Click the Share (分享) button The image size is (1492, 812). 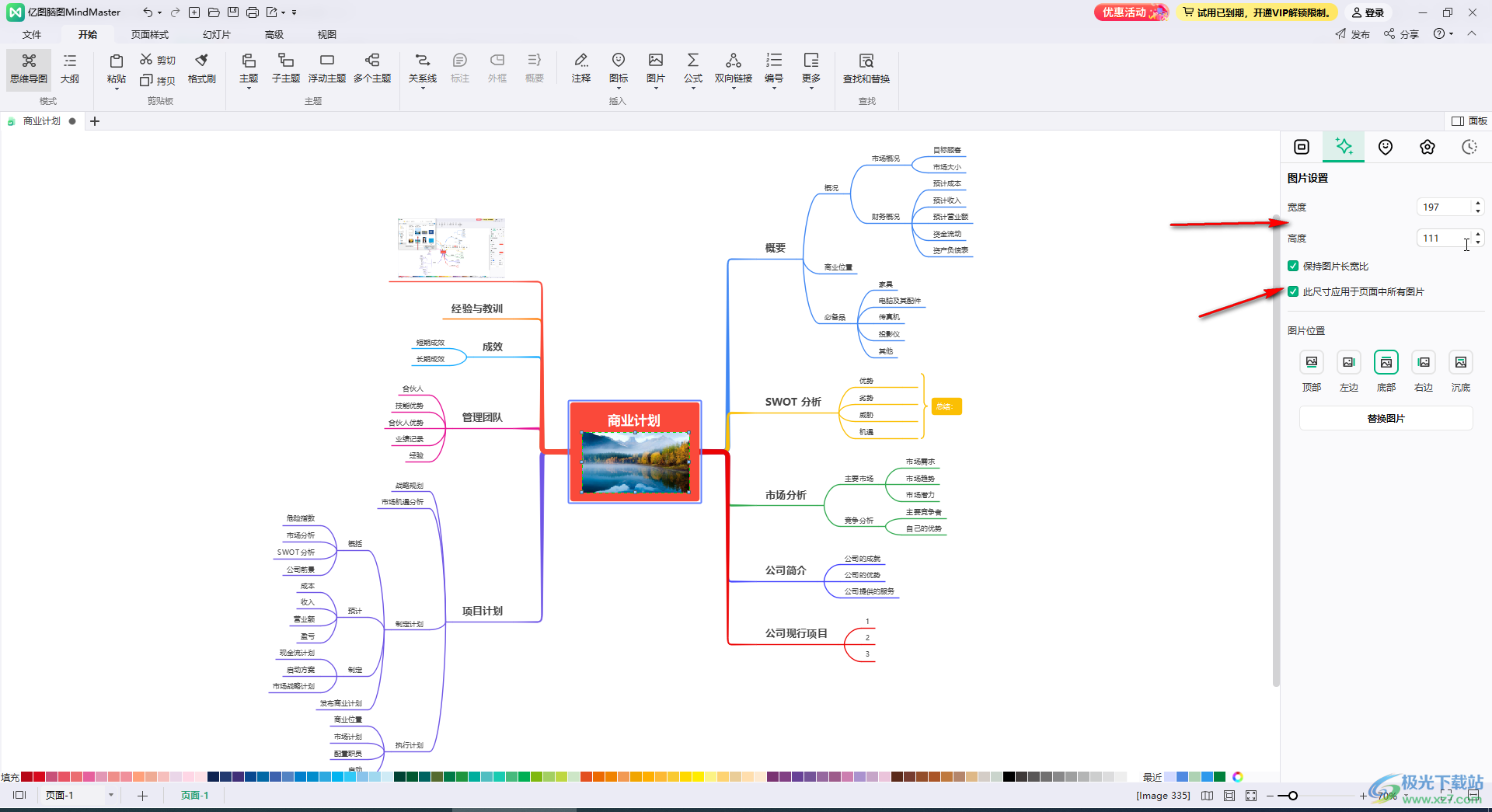point(1402,33)
